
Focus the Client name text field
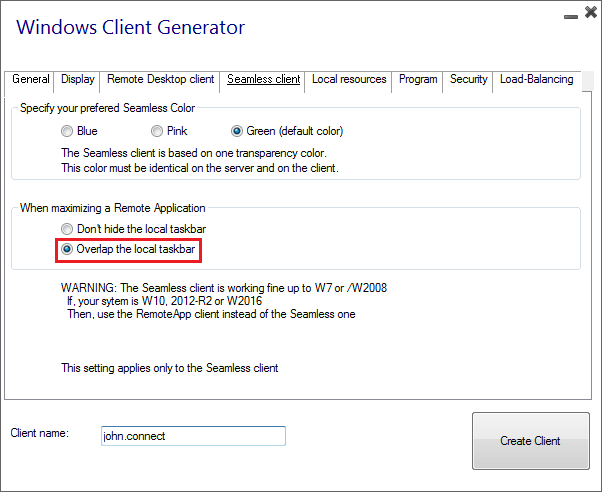point(193,436)
